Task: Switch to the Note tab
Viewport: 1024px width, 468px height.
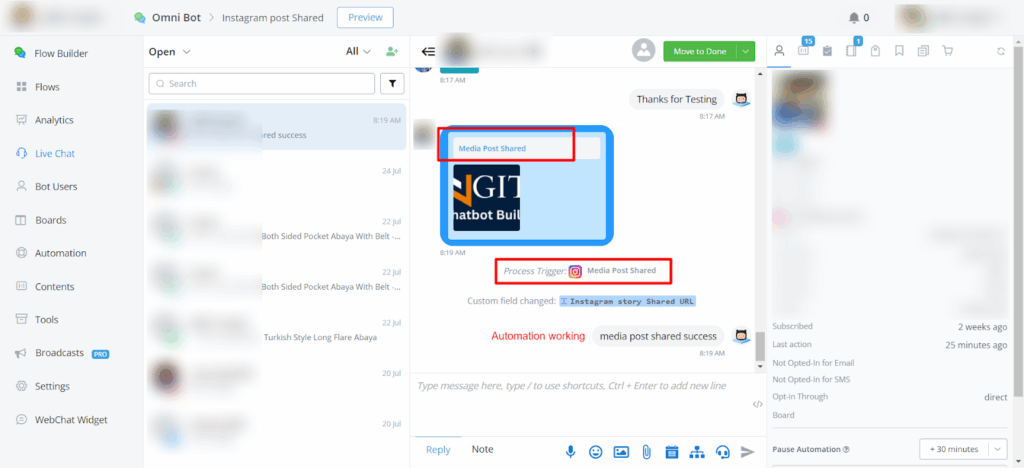Action: (482, 450)
